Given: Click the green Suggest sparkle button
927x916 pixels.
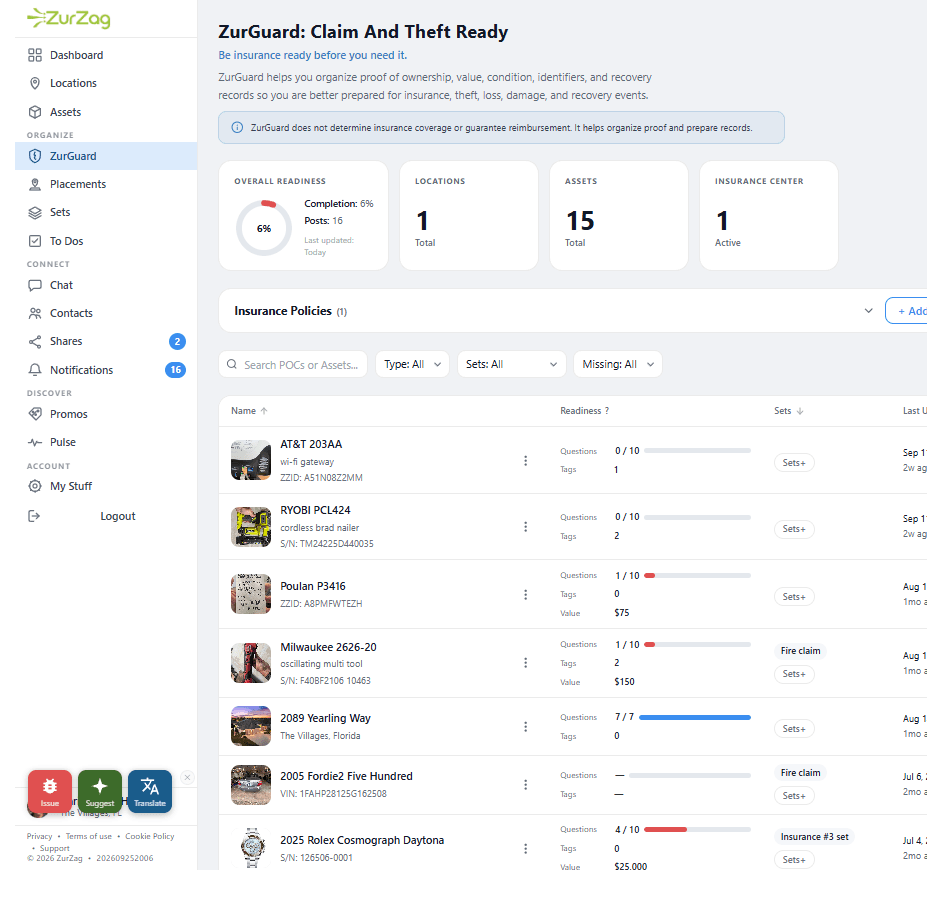Looking at the screenshot, I should point(100,791).
